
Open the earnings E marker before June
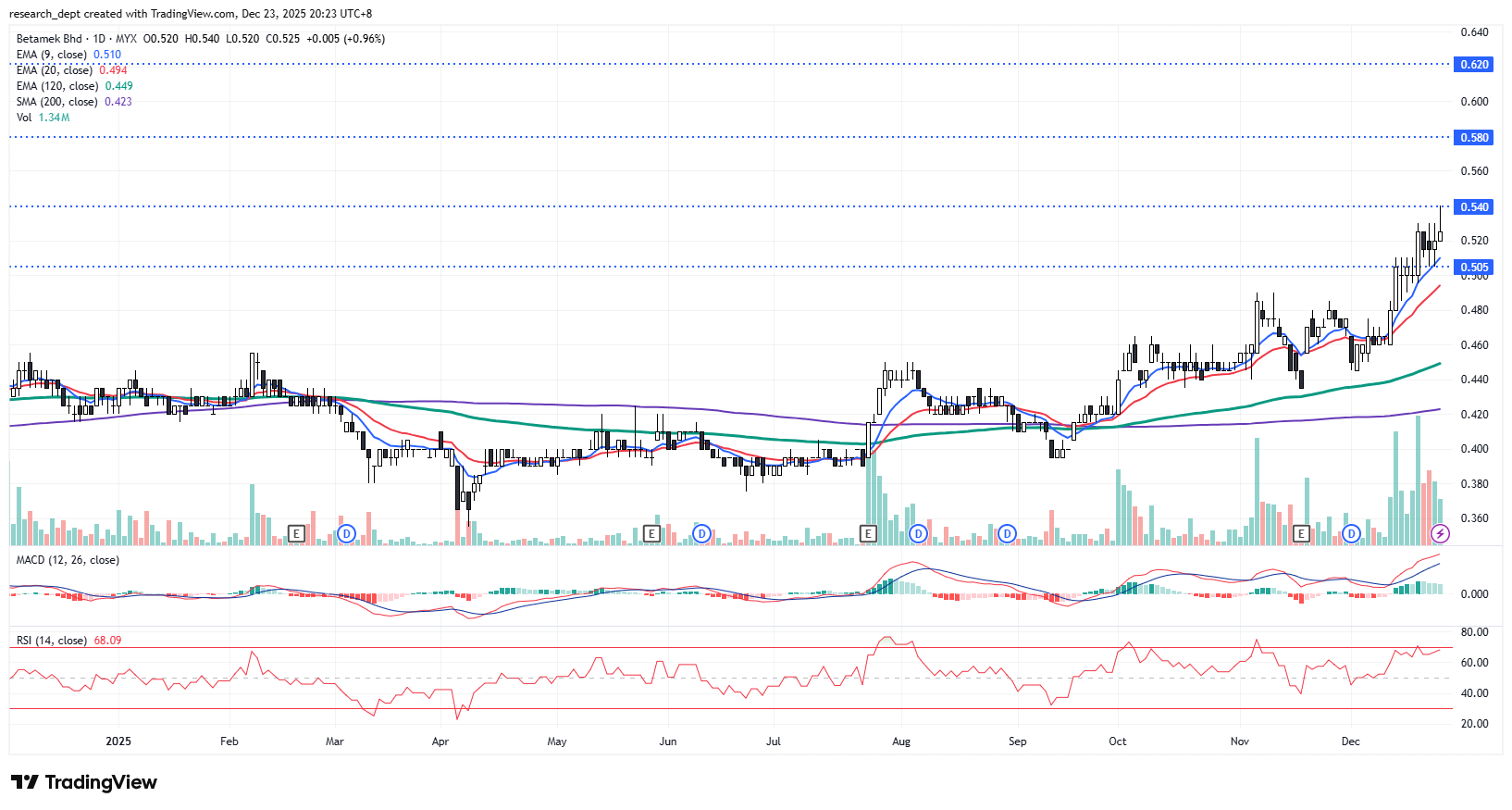point(651,533)
